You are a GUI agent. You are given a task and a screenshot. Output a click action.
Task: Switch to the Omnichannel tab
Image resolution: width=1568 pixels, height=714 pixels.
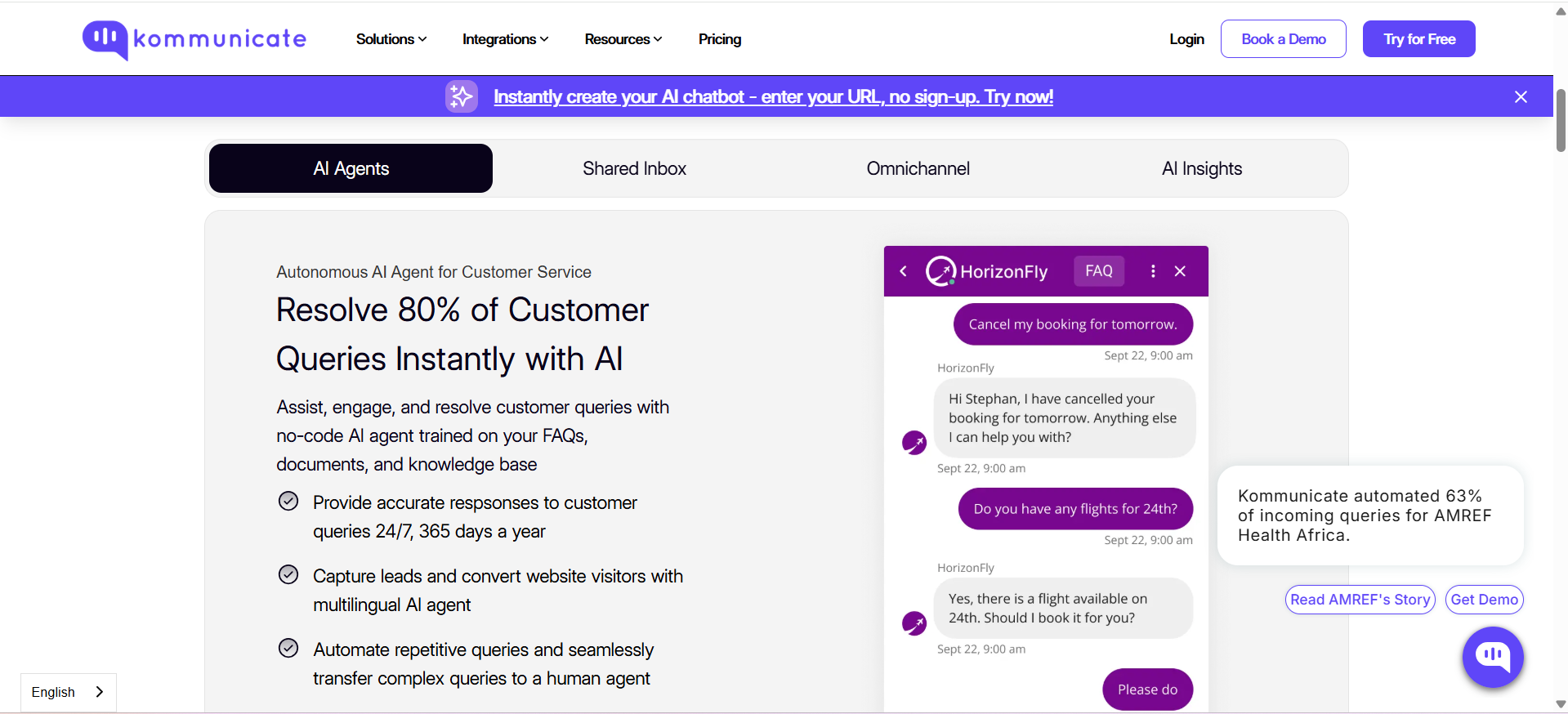tap(918, 168)
